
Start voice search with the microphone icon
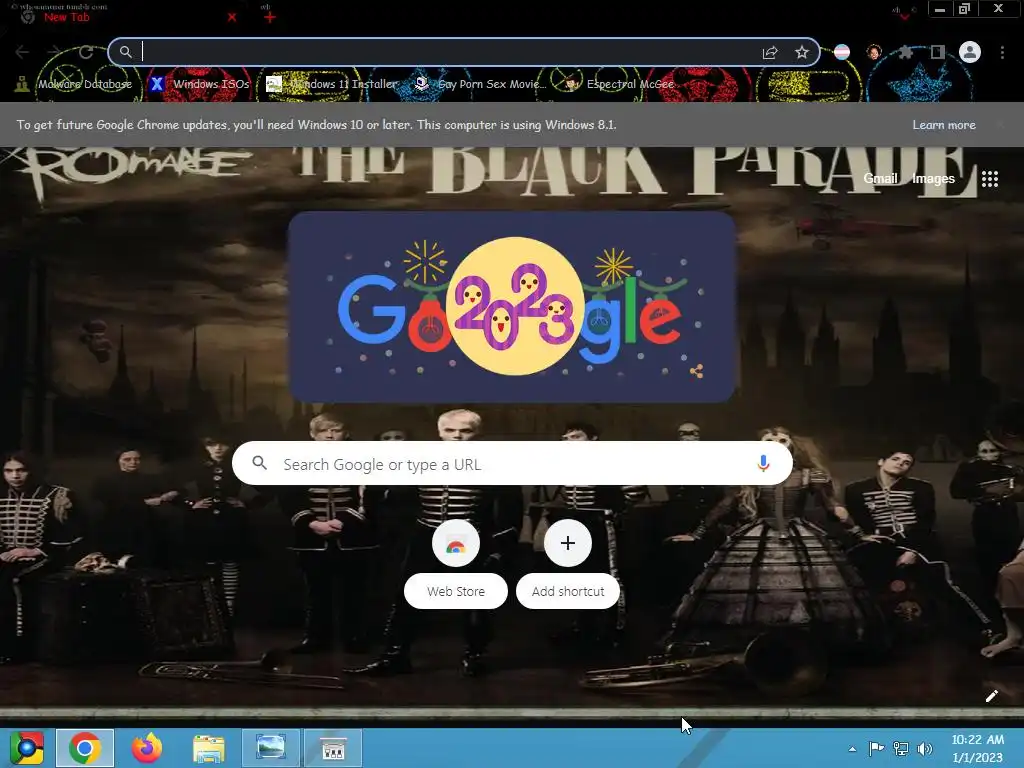point(763,464)
